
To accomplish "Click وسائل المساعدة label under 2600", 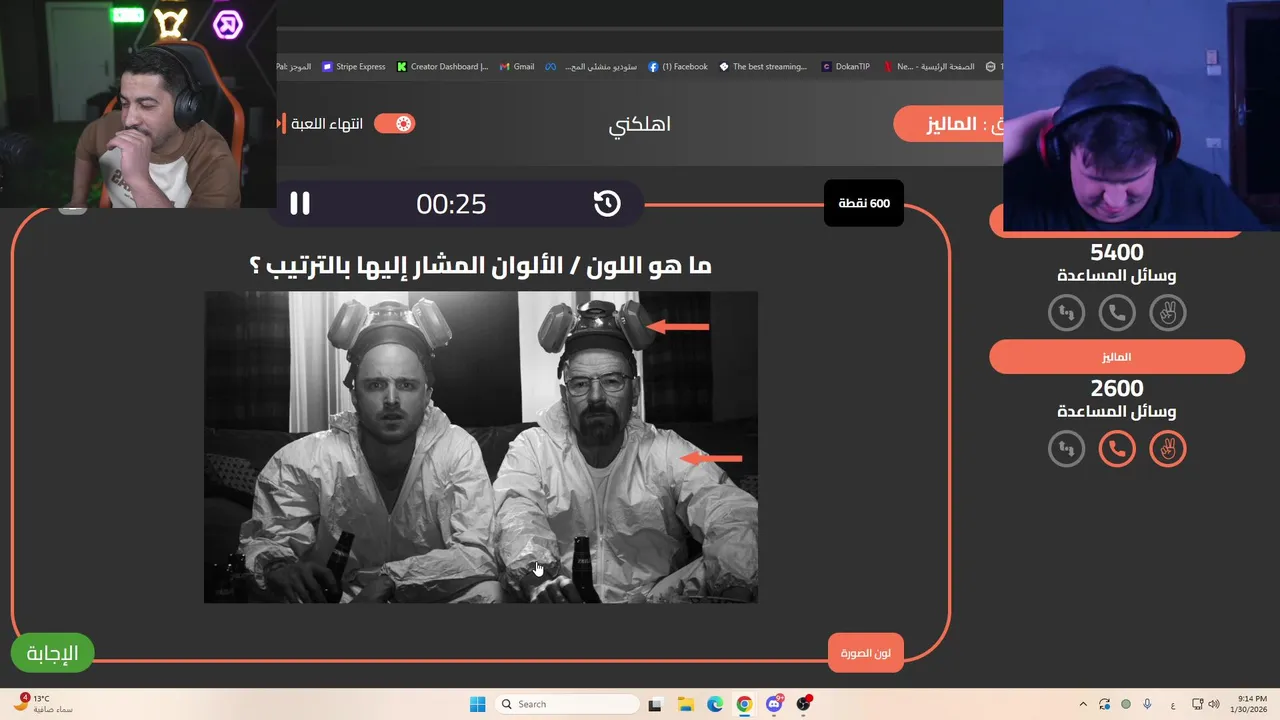I will point(1117,412).
